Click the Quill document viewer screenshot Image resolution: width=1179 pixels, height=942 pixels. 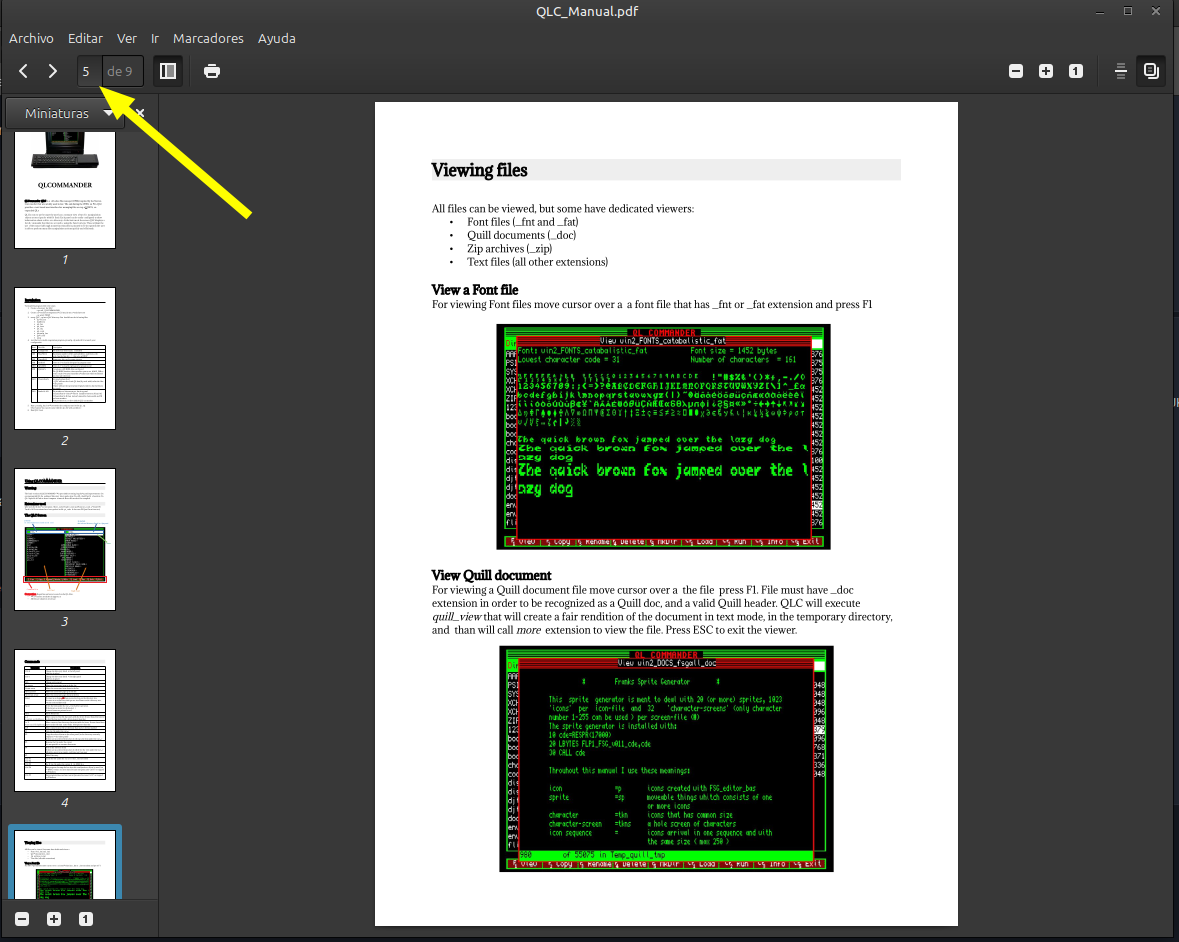click(x=666, y=759)
